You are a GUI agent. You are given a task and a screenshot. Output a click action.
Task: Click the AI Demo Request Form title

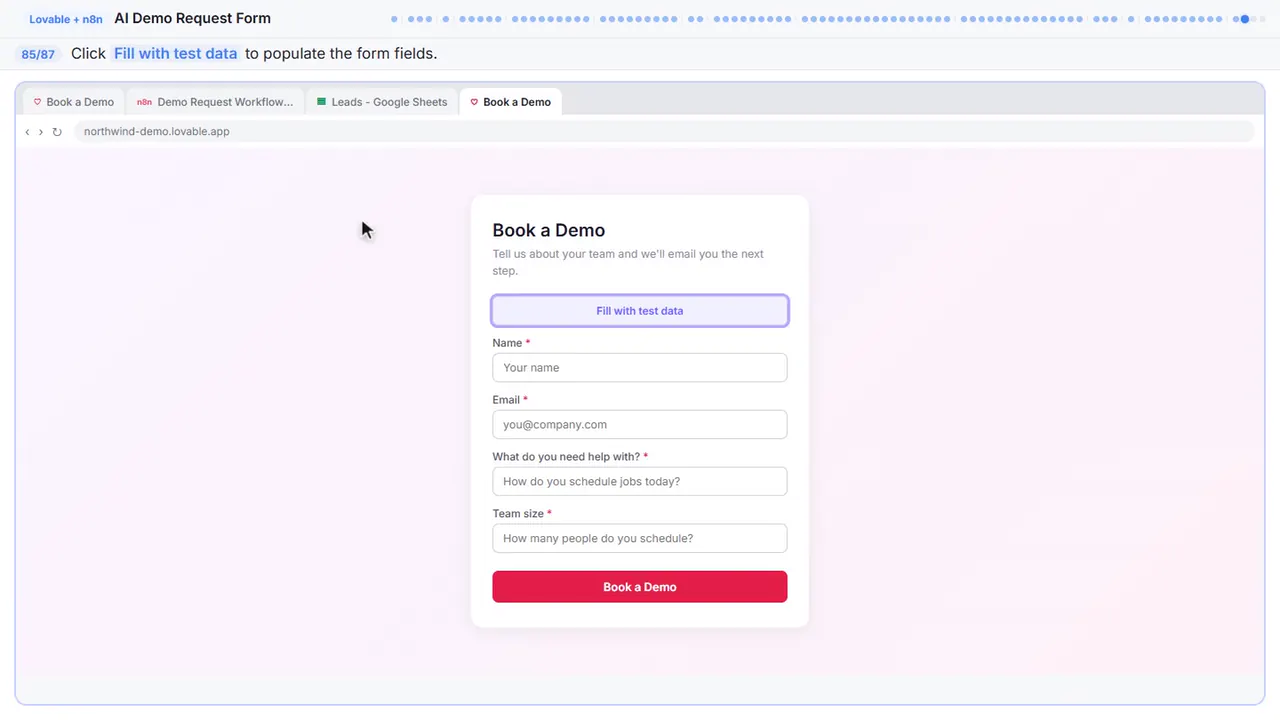193,18
